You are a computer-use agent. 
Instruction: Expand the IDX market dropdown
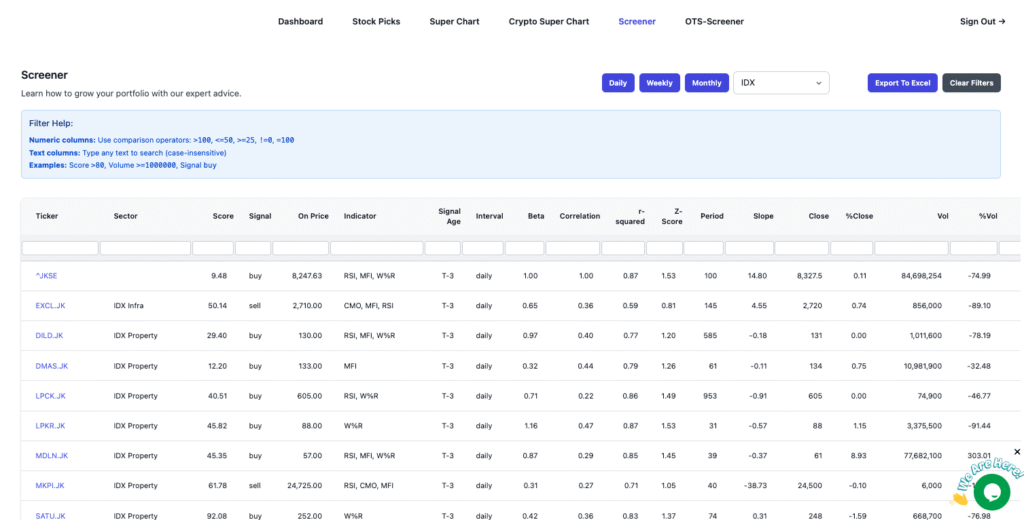[781, 83]
